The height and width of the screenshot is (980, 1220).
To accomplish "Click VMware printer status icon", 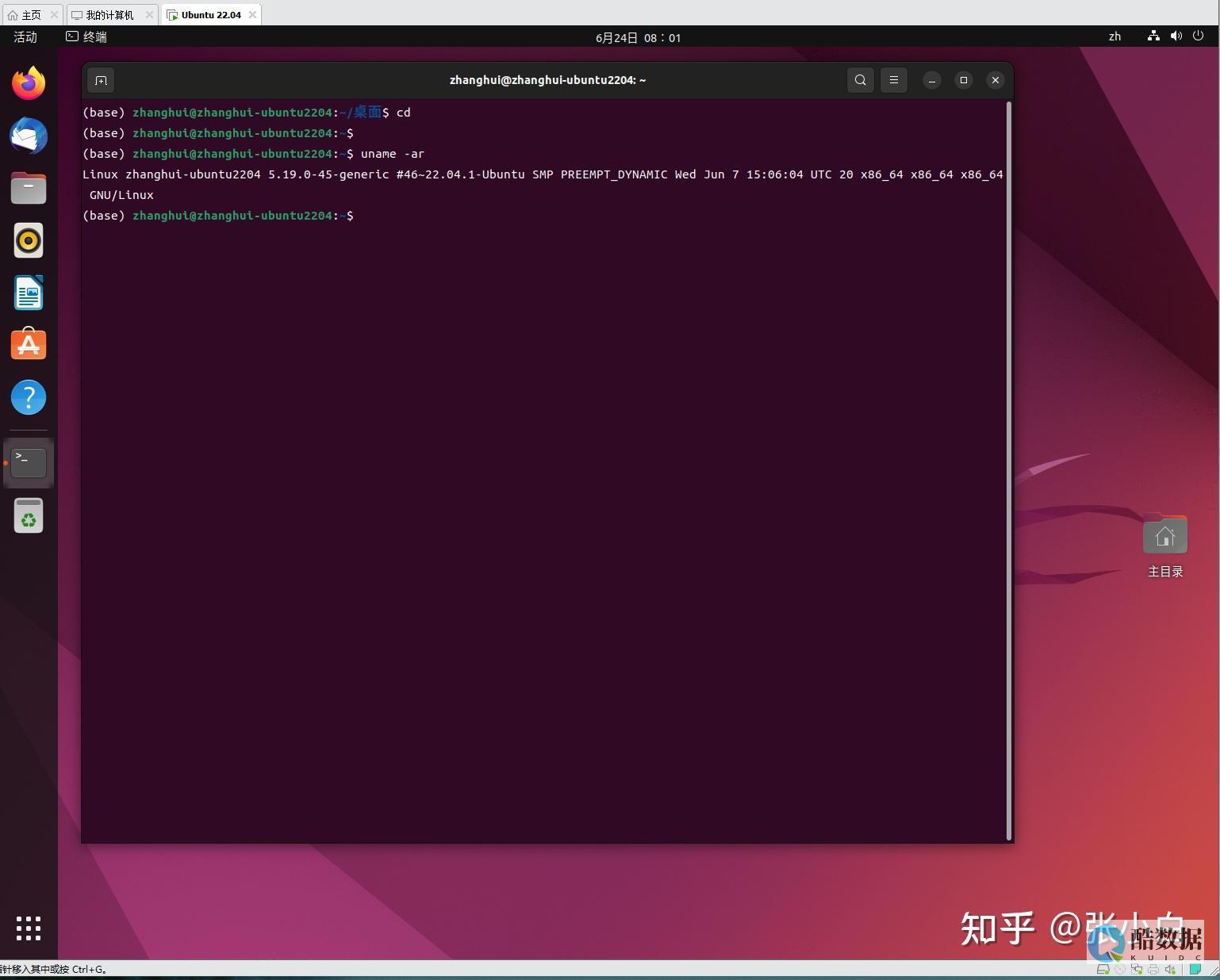I will (x=1153, y=970).
